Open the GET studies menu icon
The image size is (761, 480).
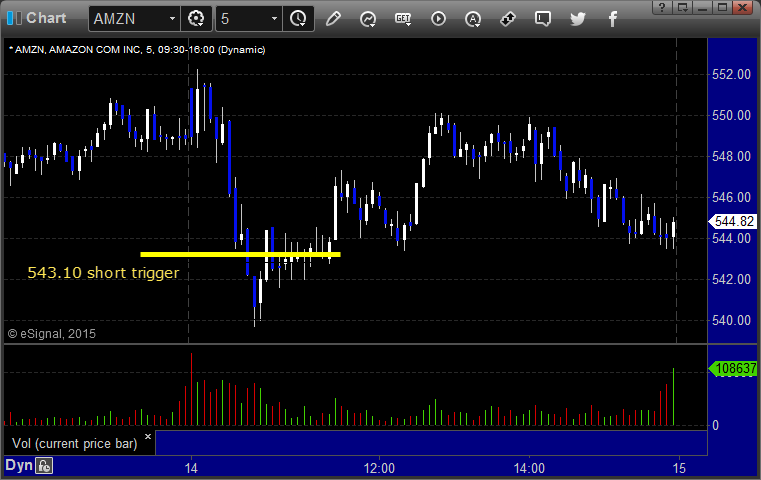(x=403, y=19)
